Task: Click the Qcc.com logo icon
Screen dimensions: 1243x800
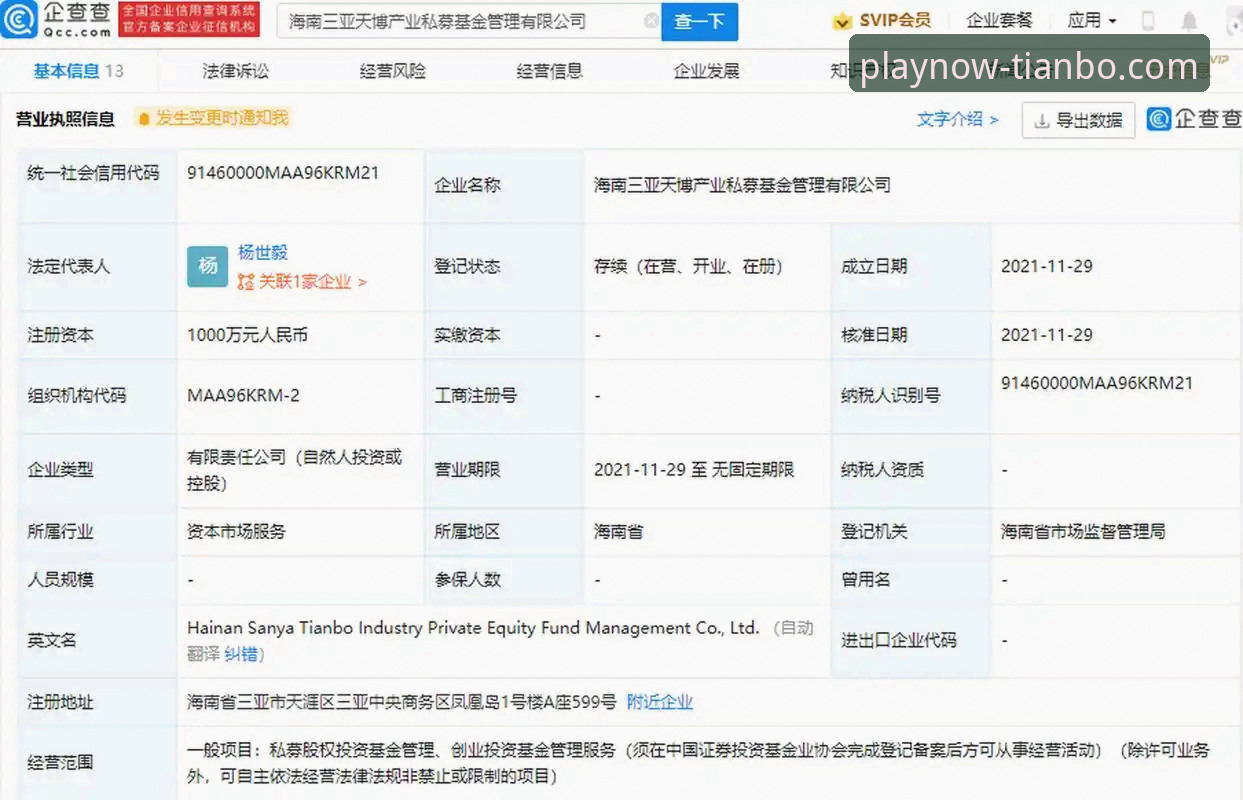Action: 19,19
